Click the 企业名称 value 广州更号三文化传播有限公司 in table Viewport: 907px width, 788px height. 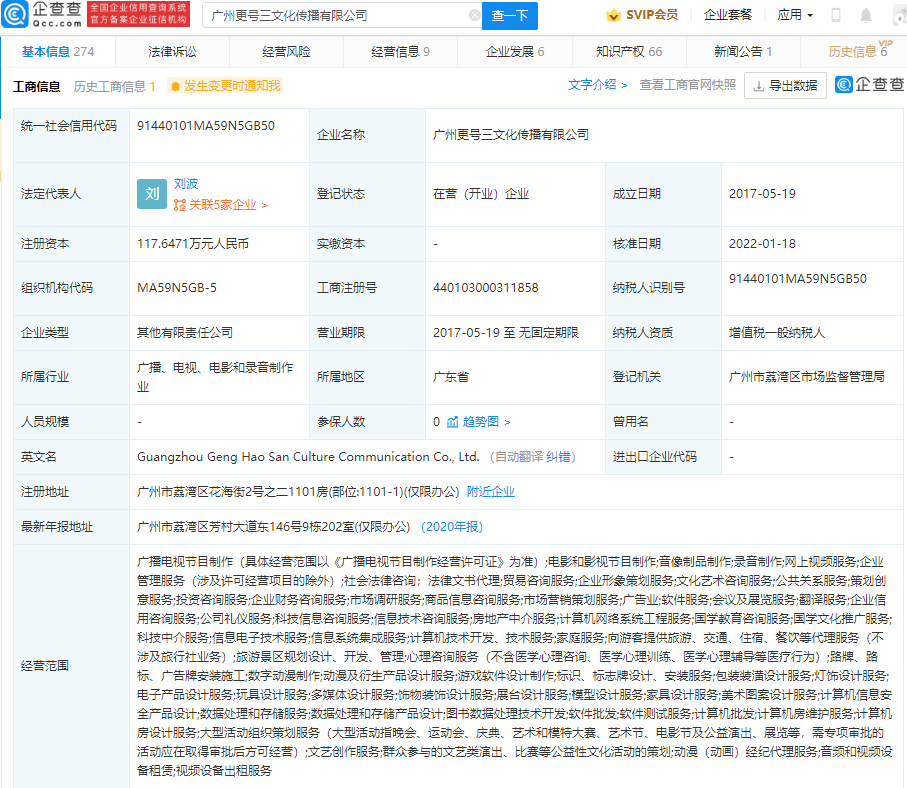tap(510, 135)
